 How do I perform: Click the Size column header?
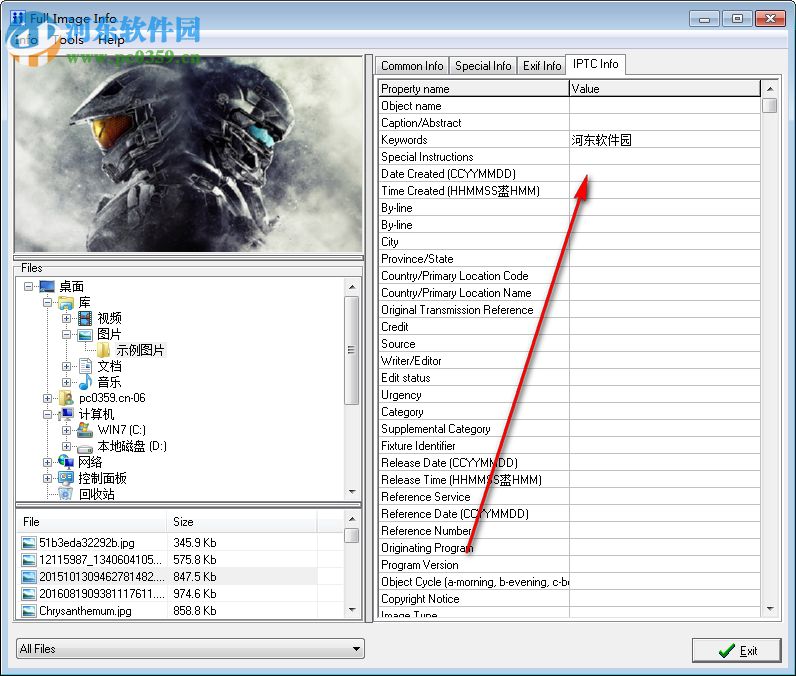(x=242, y=522)
